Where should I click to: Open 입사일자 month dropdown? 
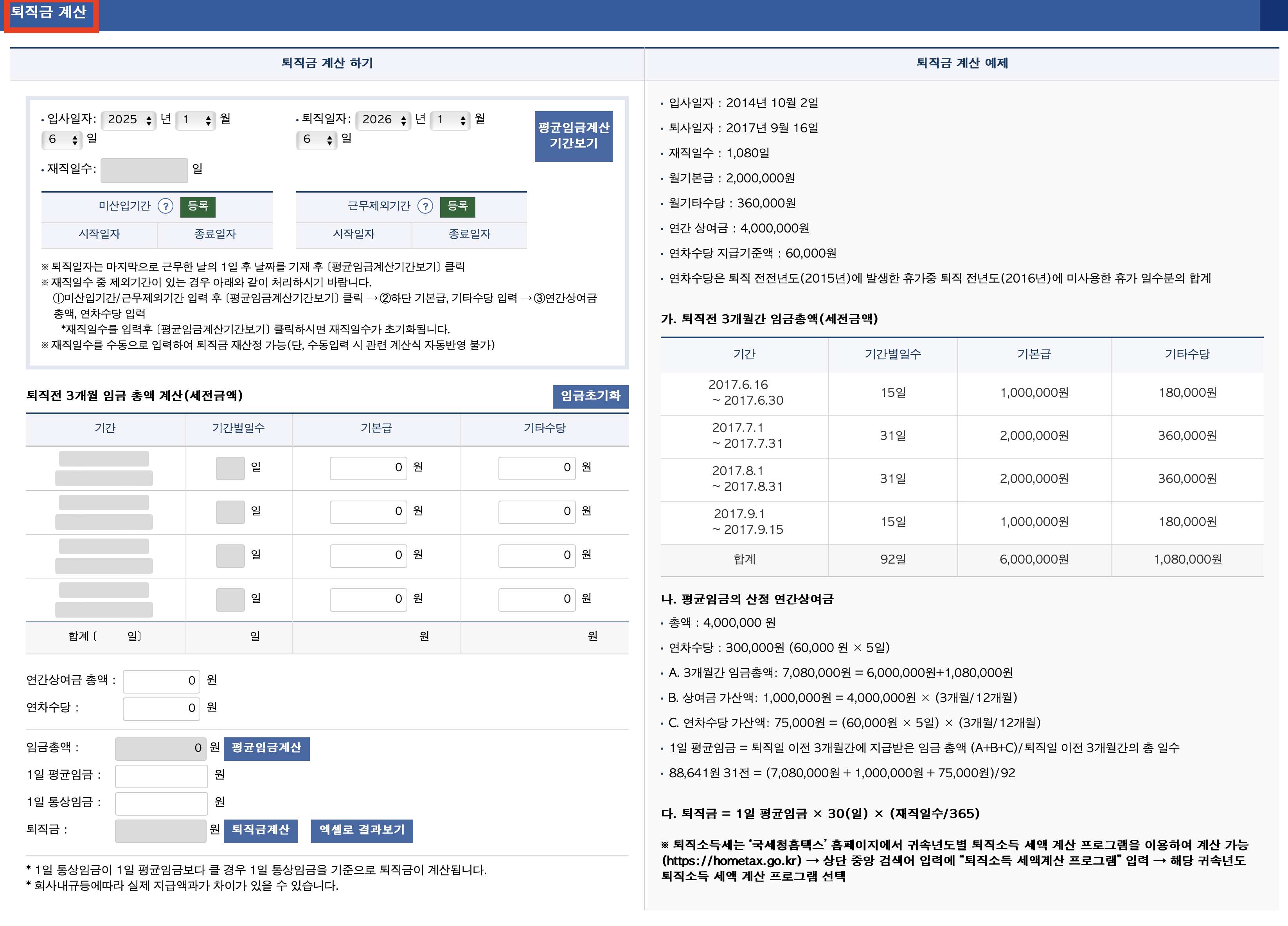(196, 120)
